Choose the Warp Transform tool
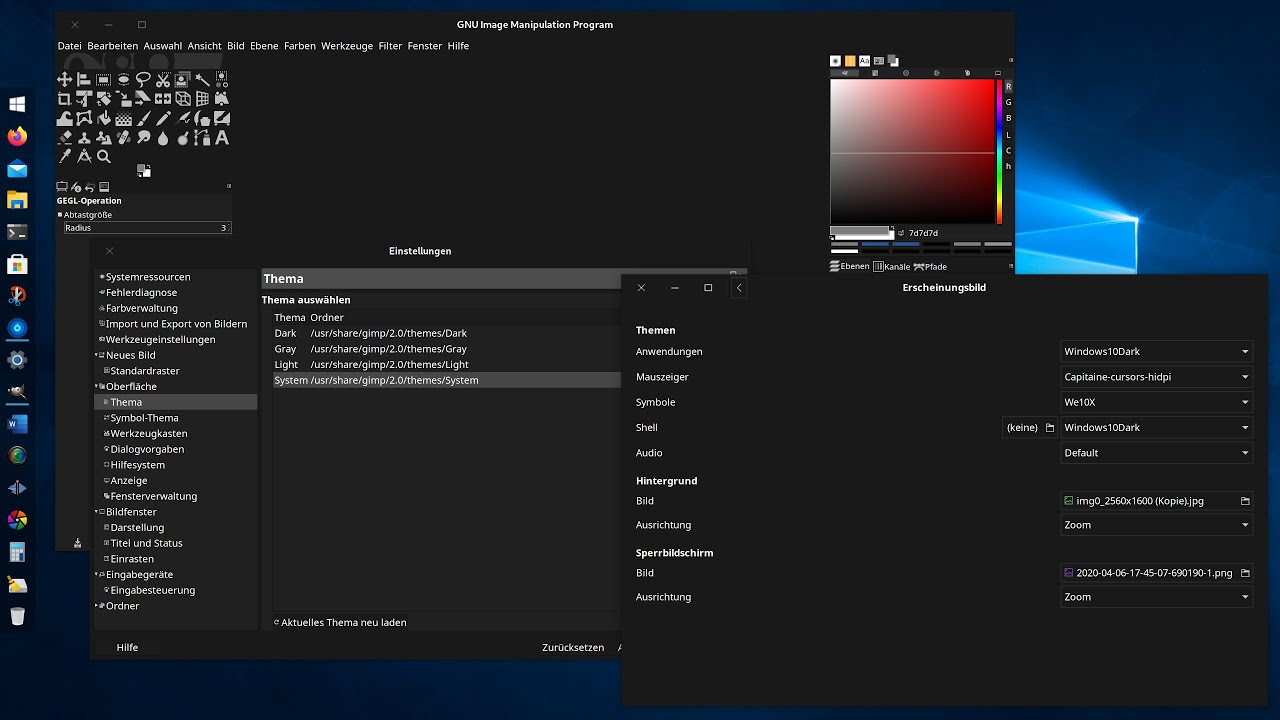The width and height of the screenshot is (1280, 720). (65, 119)
